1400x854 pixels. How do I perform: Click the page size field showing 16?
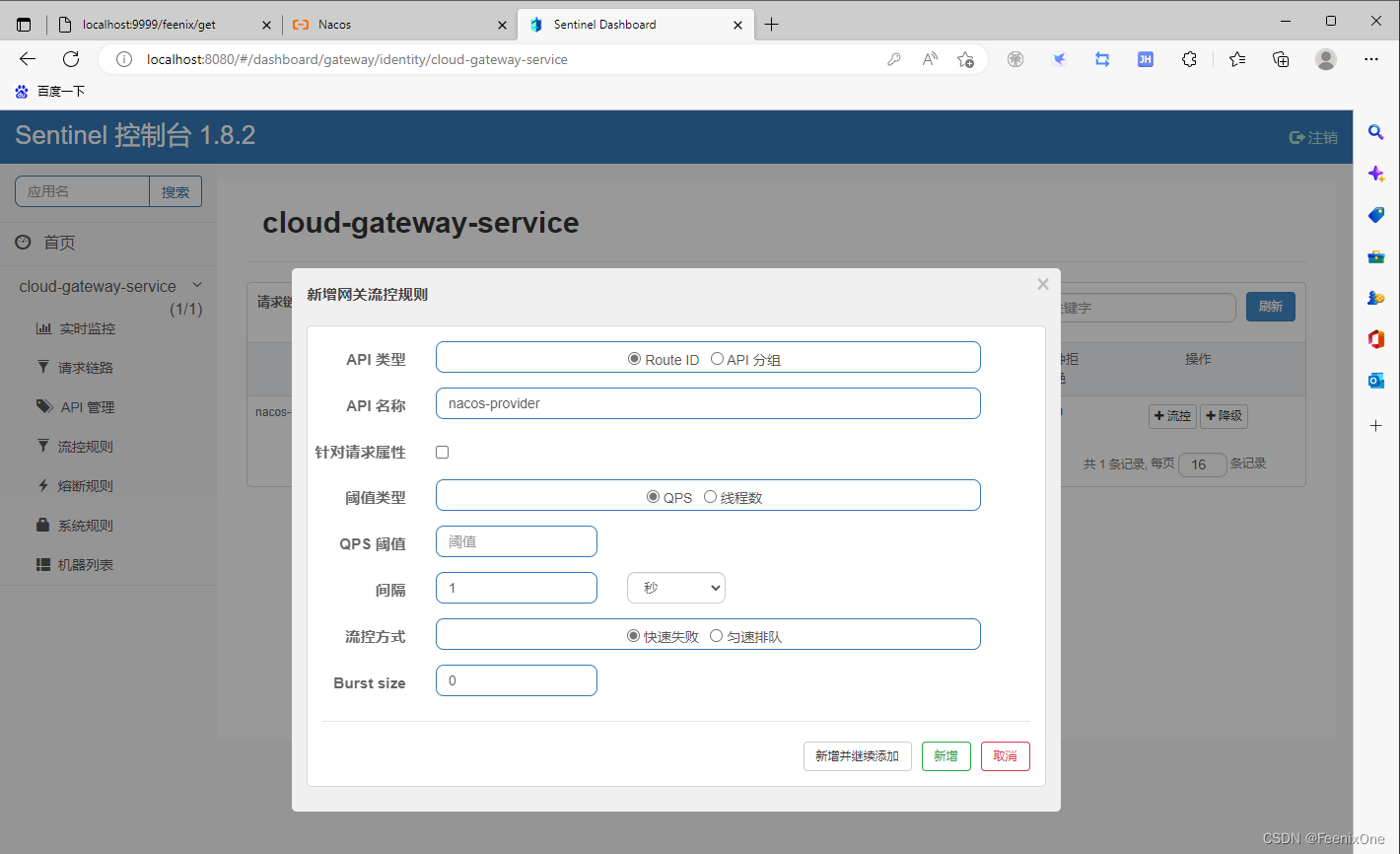point(1203,464)
